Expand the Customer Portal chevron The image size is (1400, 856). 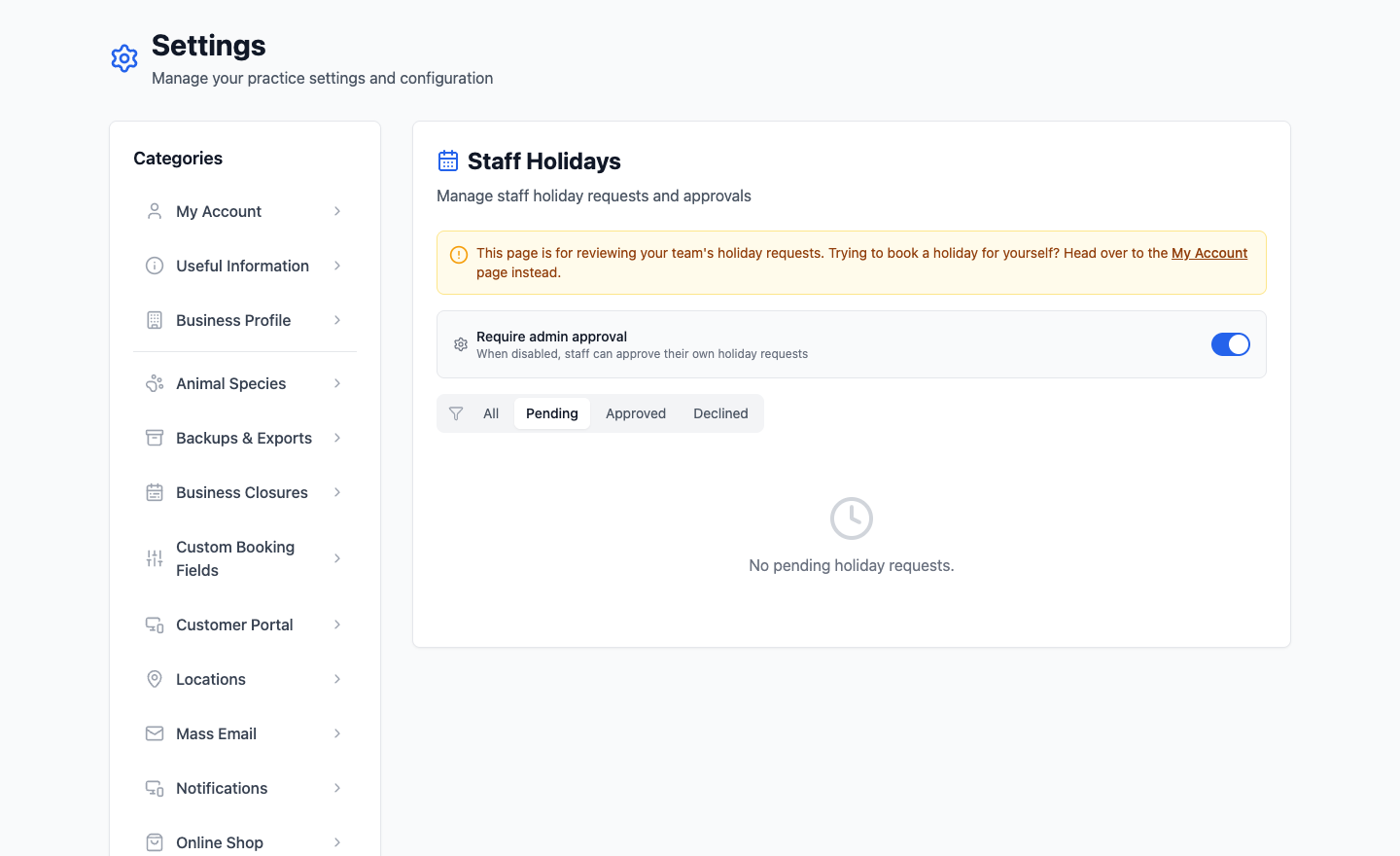click(337, 624)
